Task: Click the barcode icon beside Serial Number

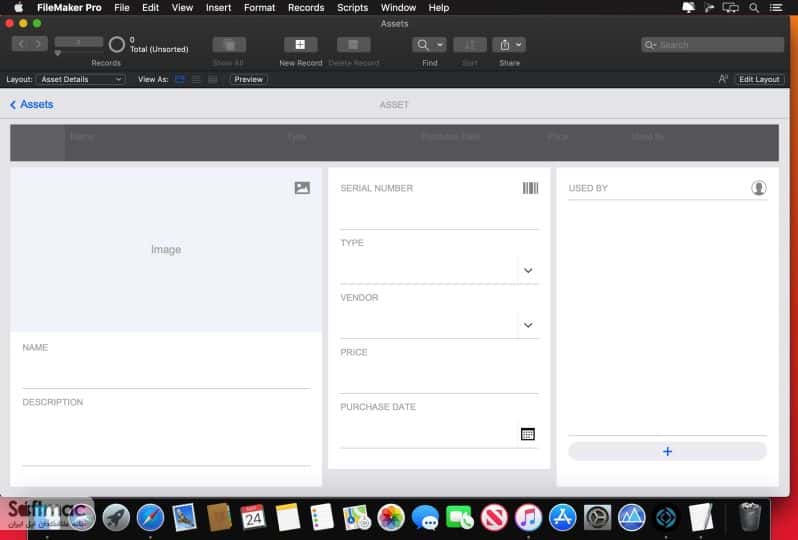Action: [530, 188]
